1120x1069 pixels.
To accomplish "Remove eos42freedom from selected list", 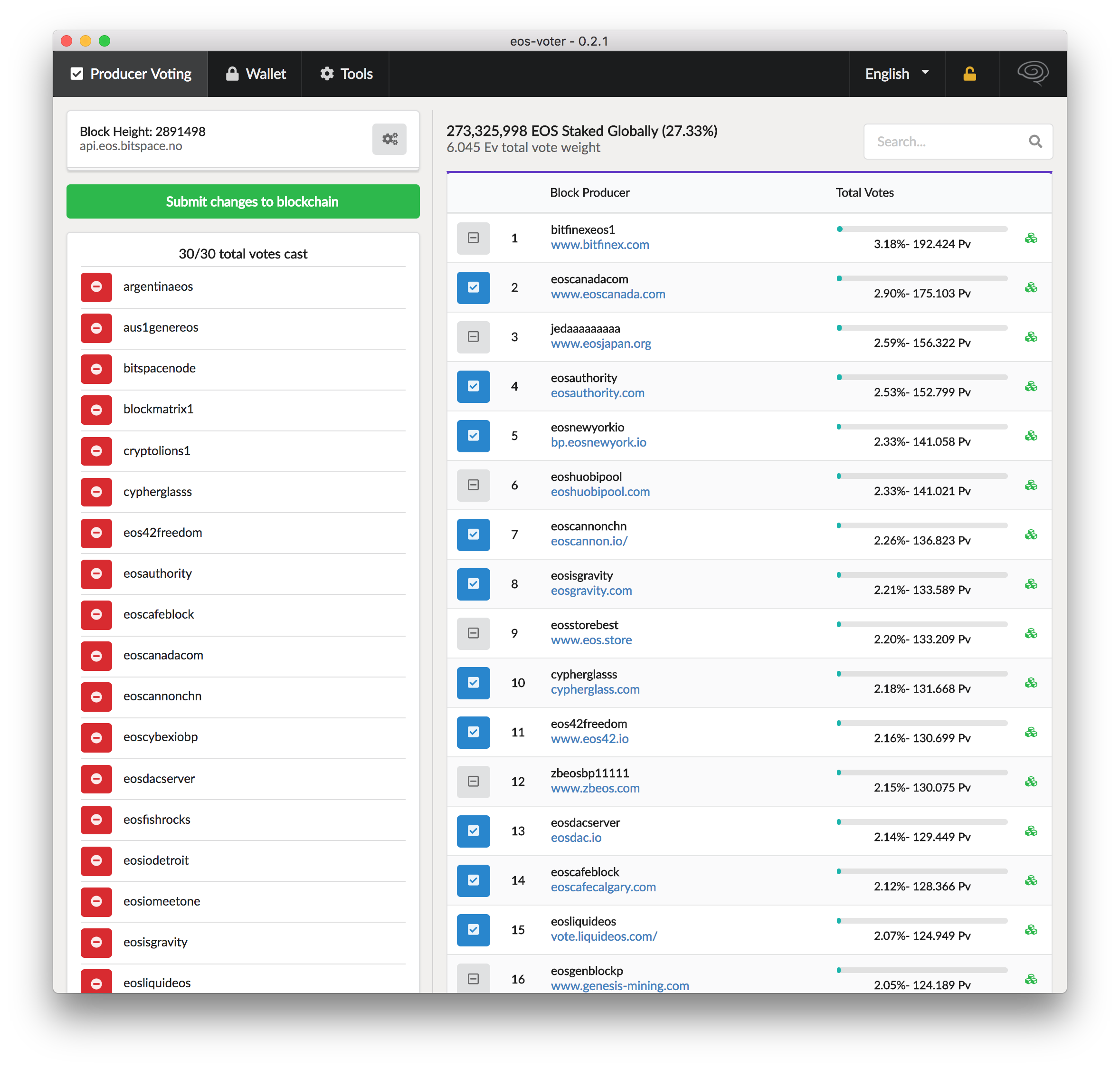I will point(96,533).
